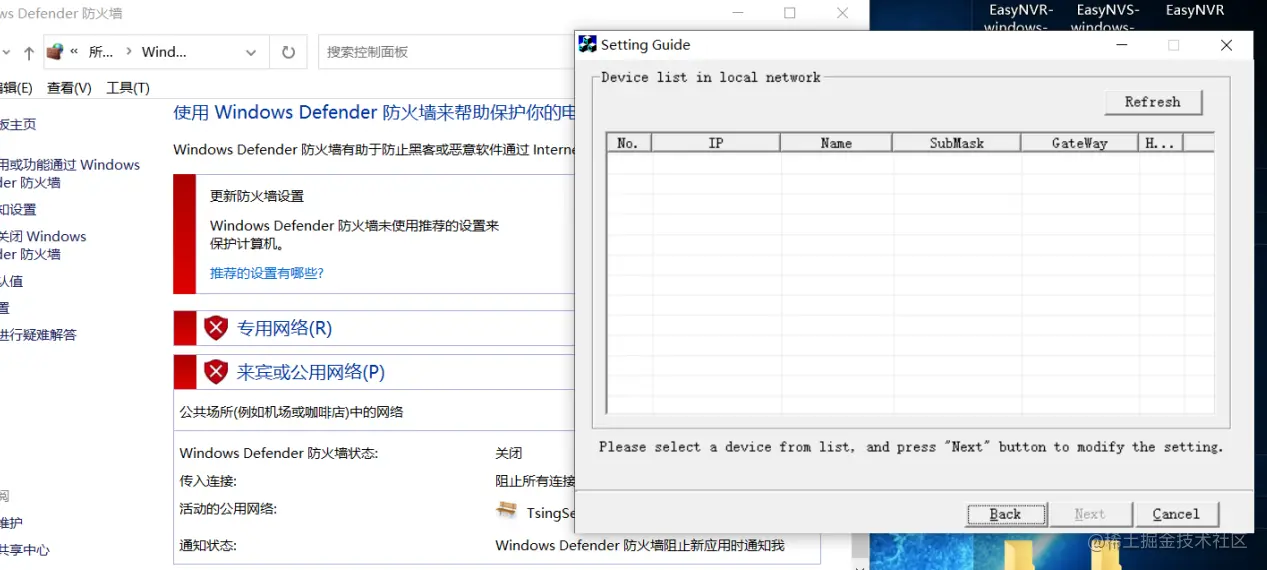Viewport: 1267px width, 570px height.
Task: Click the 阻止所有连接 value text
Action: tap(536, 481)
